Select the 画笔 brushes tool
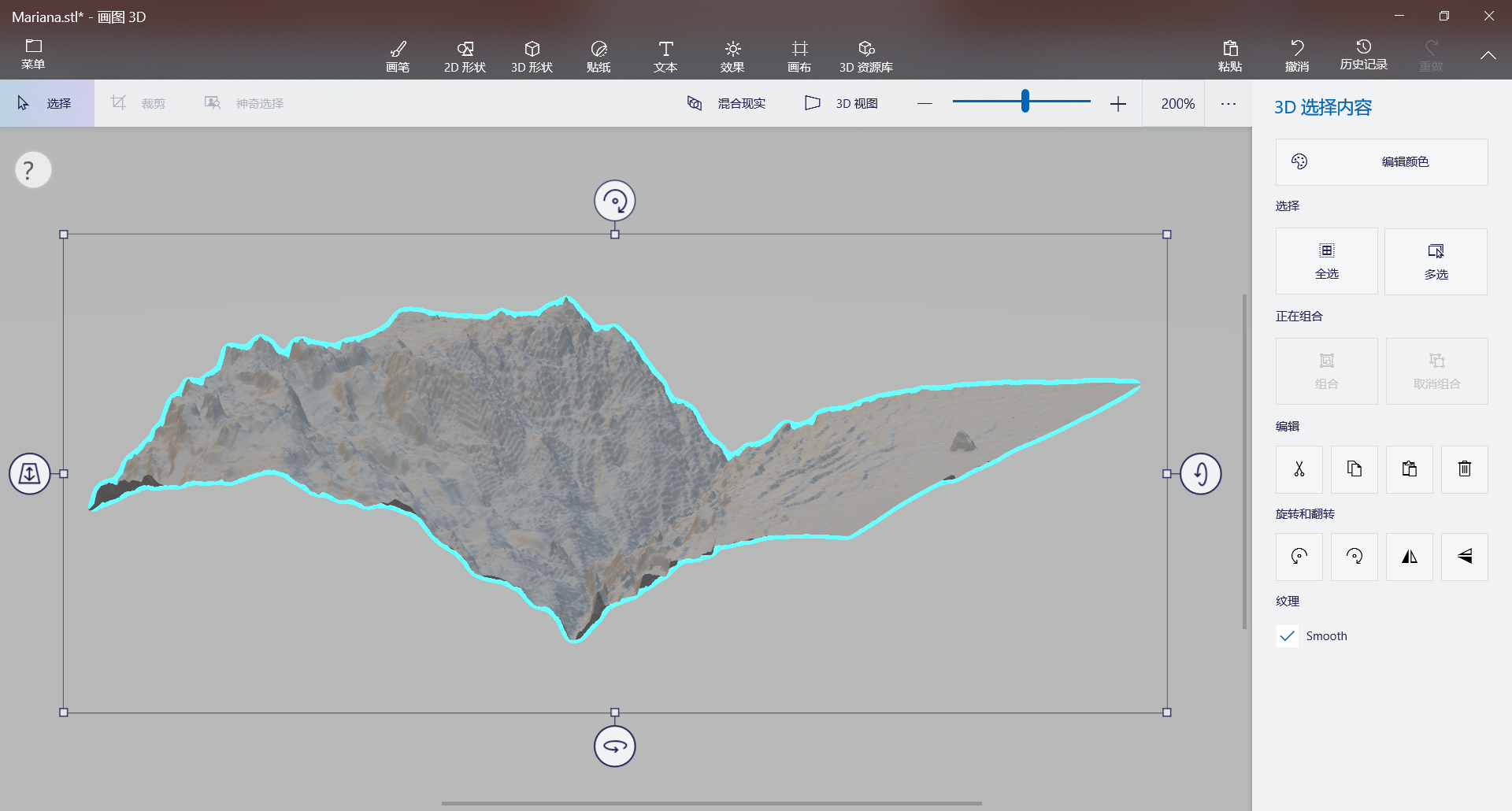The width and height of the screenshot is (1512, 811). point(398,56)
